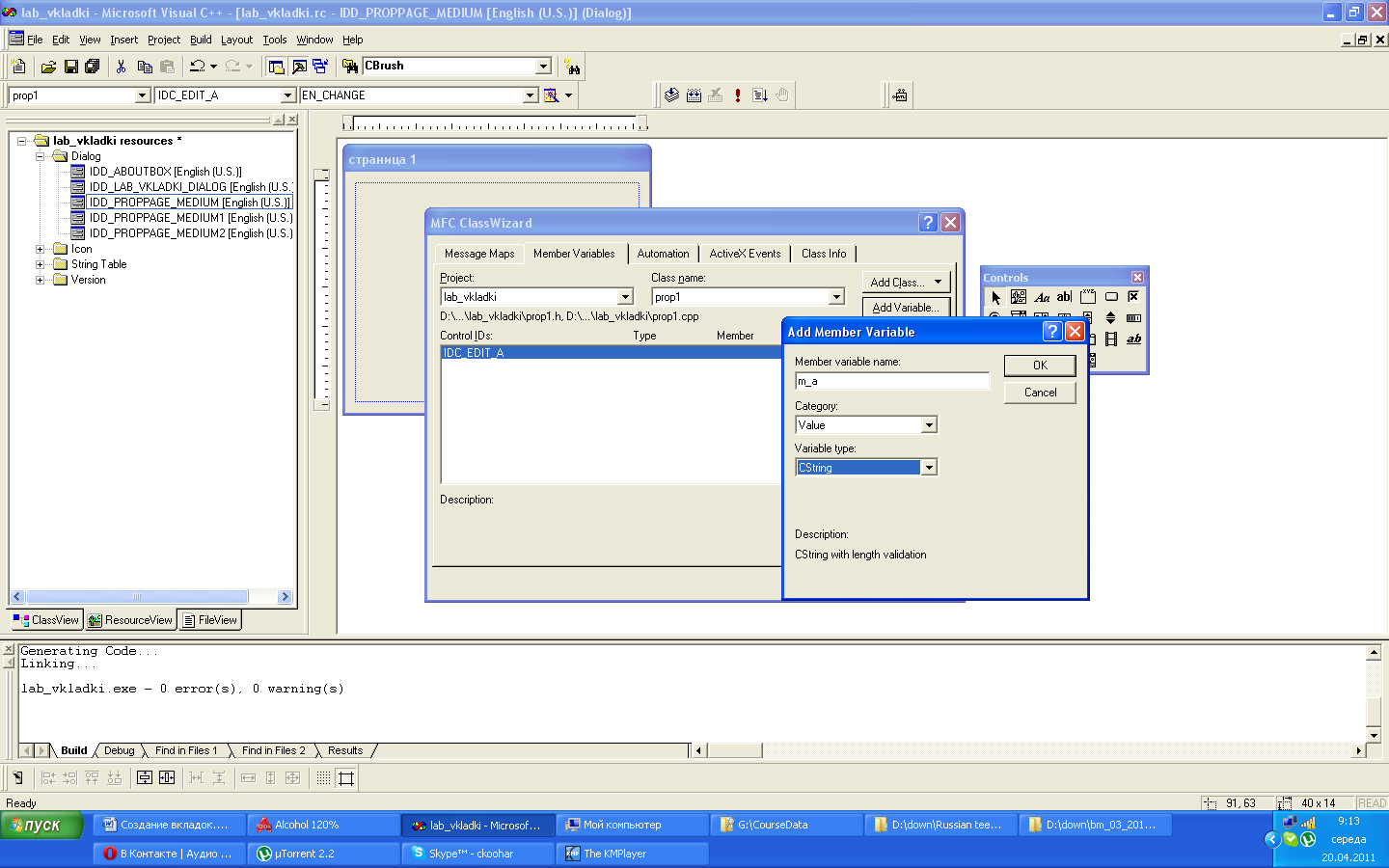The height and width of the screenshot is (868, 1389).
Task: Click the Add Class... button
Action: click(906, 283)
